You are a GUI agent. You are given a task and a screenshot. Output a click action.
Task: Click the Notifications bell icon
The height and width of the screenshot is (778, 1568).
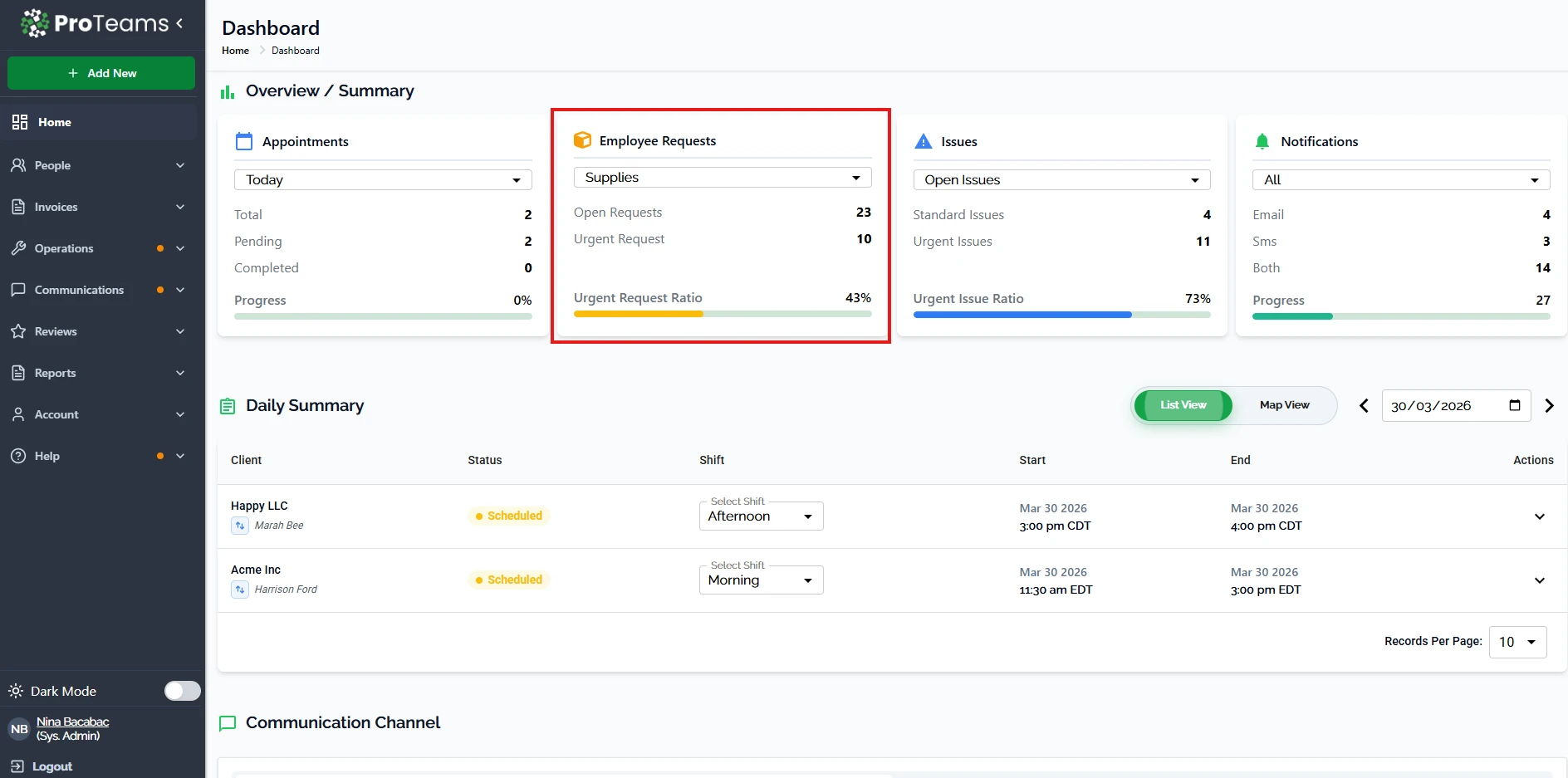click(x=1262, y=141)
